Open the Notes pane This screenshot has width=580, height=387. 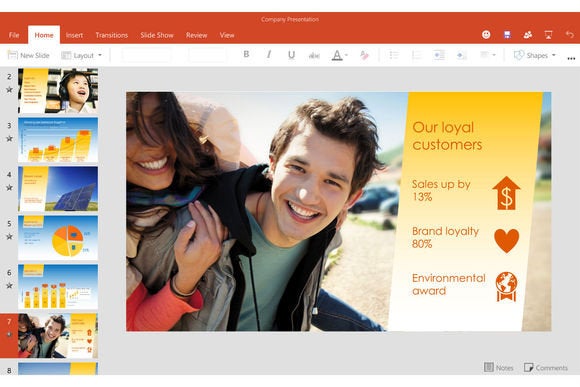click(499, 367)
